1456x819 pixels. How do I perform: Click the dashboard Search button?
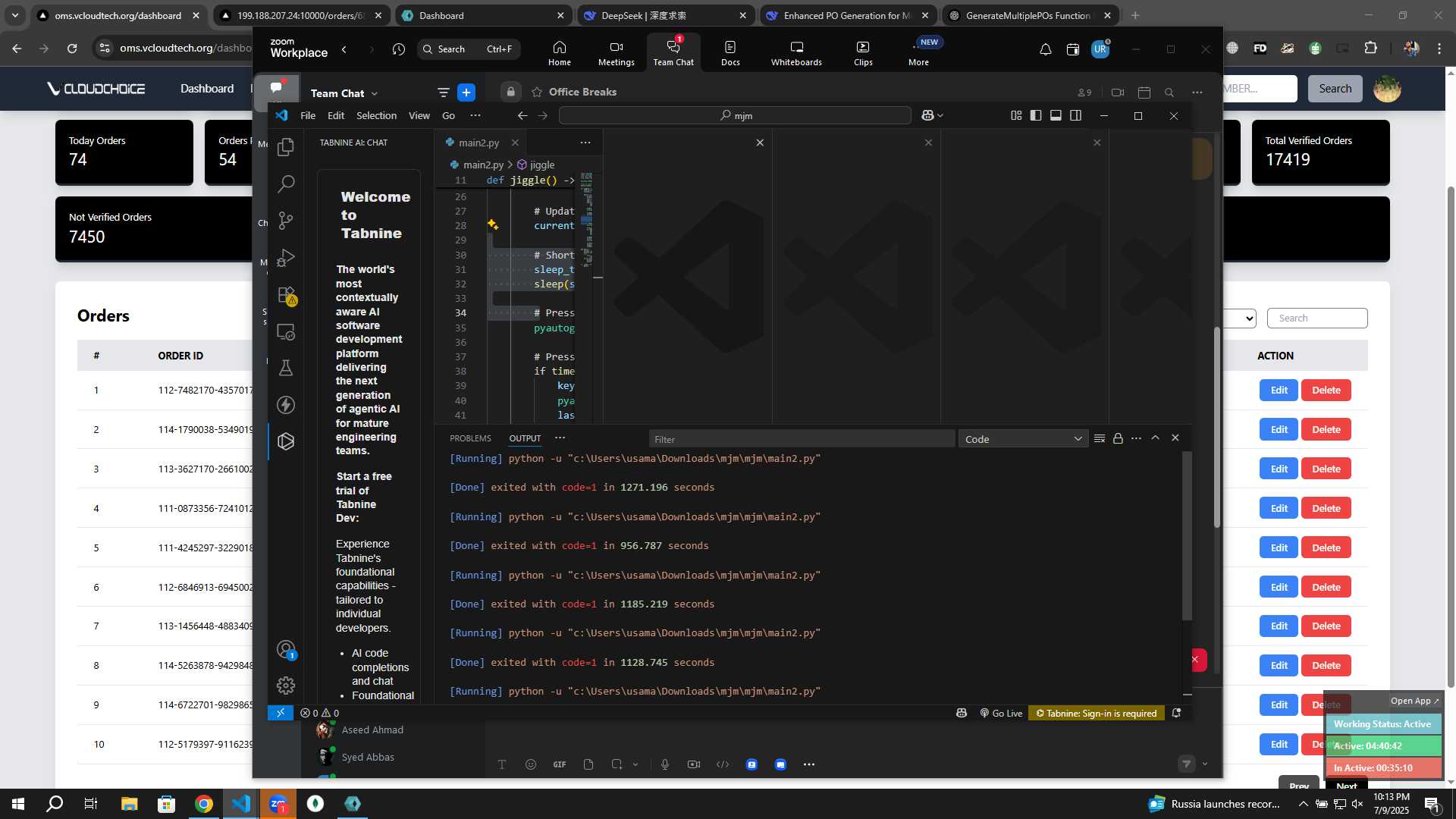pyautogui.click(x=1335, y=89)
